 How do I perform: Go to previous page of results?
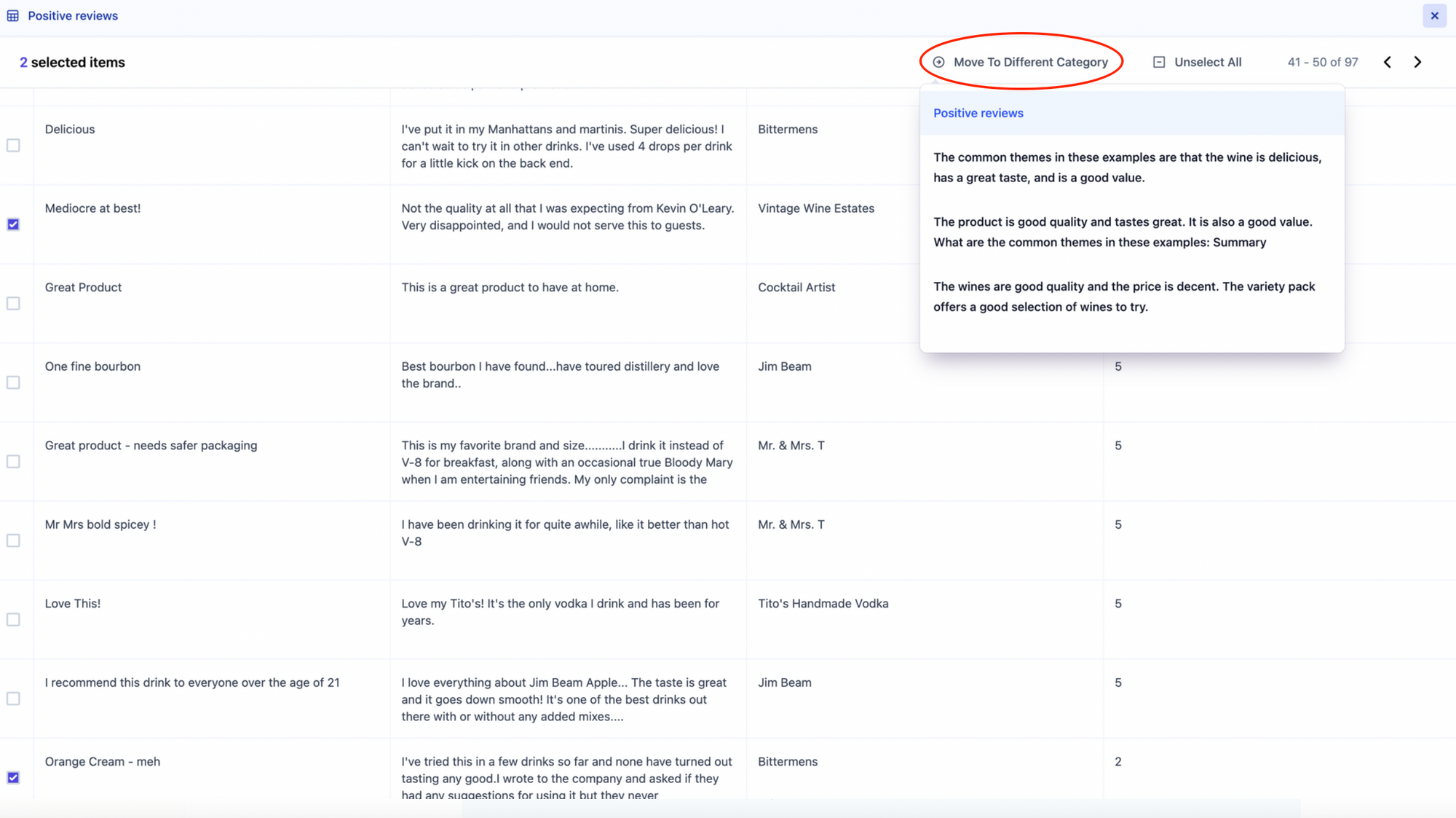click(x=1388, y=63)
